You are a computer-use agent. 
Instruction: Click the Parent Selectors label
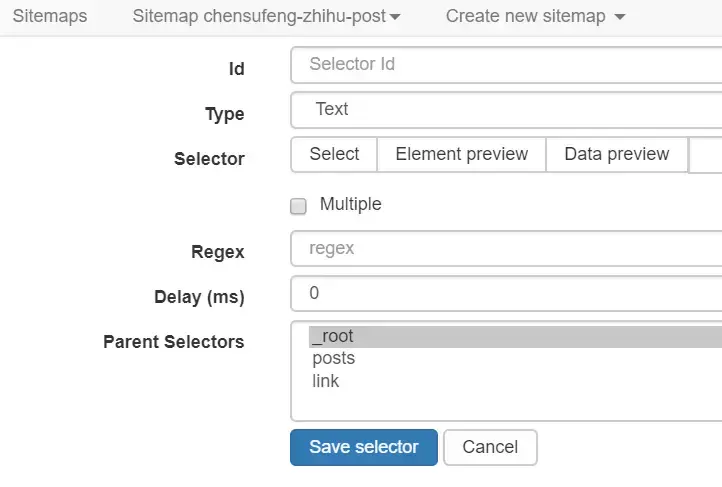coord(173,342)
